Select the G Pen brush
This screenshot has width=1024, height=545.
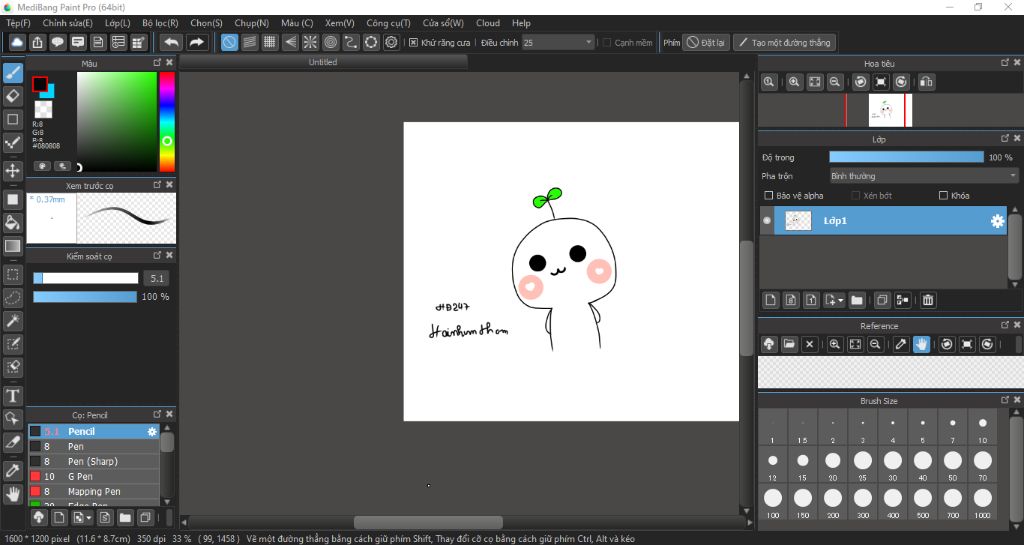[80, 477]
